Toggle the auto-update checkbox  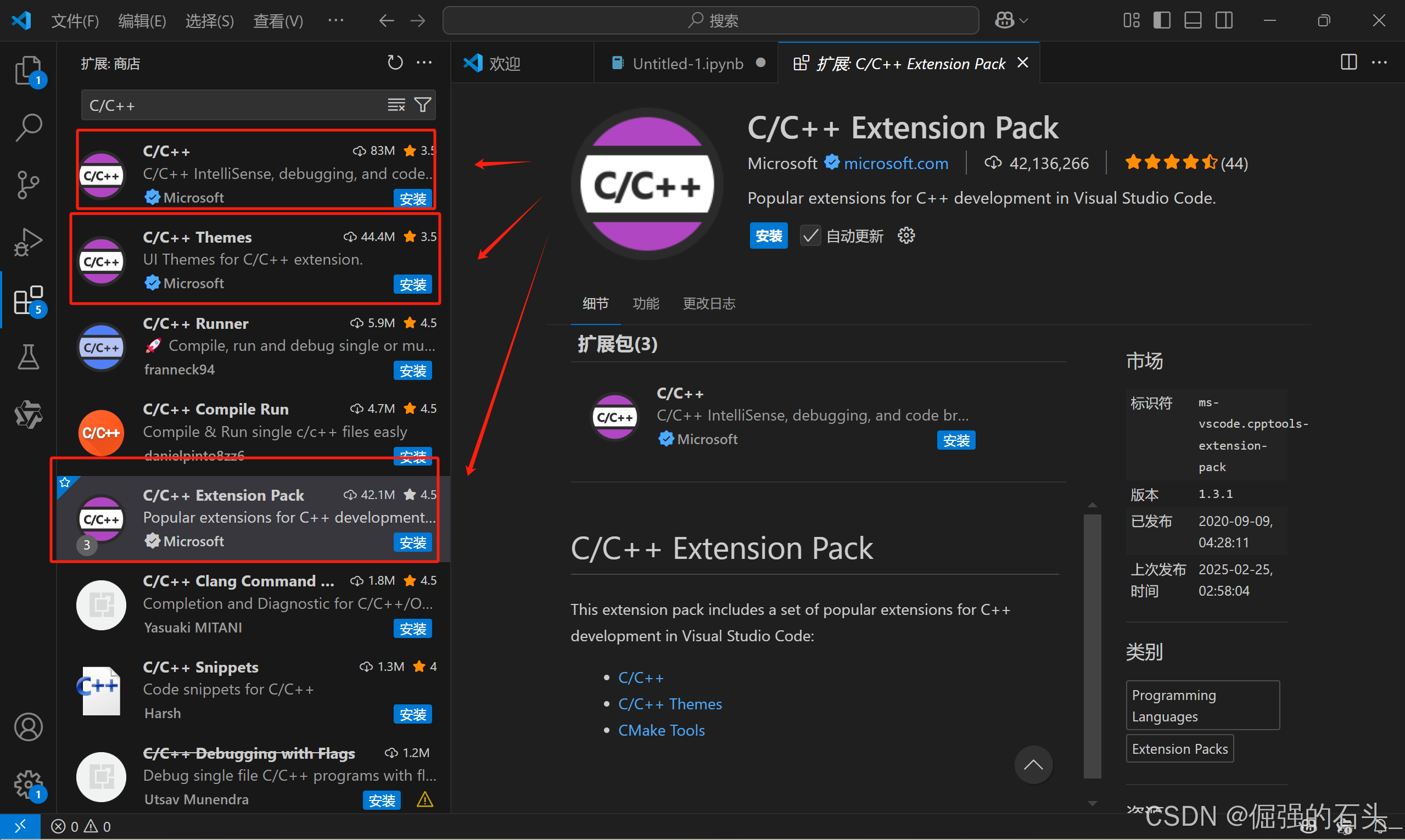coord(810,236)
